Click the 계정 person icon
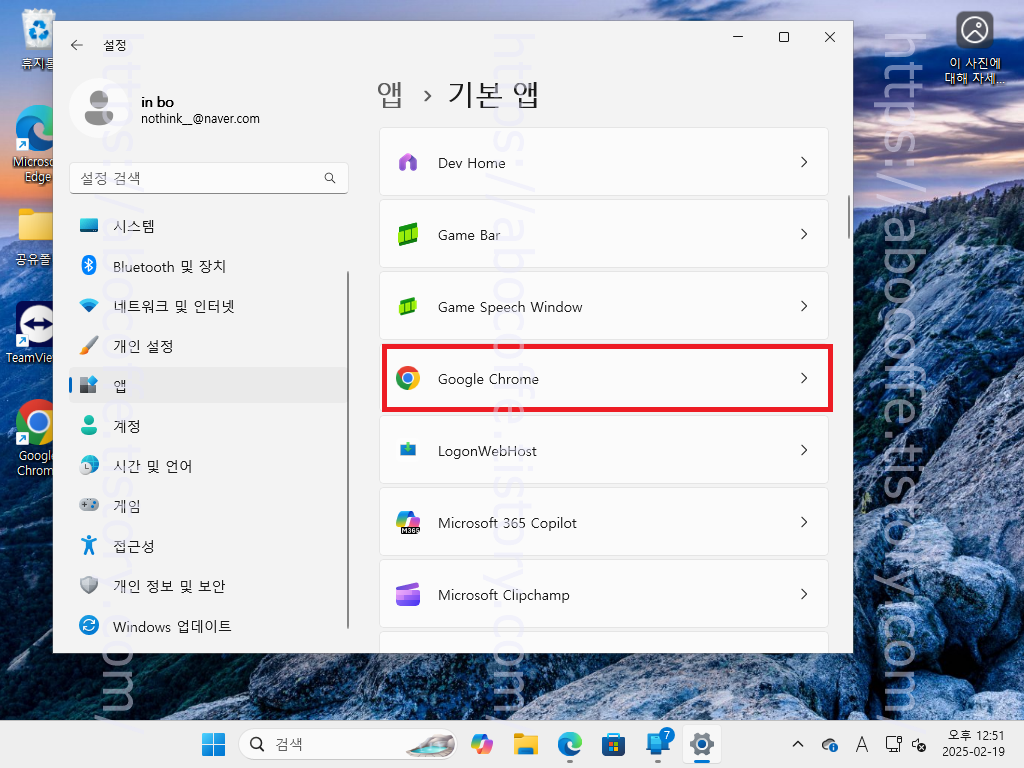The height and width of the screenshot is (768, 1024). [89, 425]
